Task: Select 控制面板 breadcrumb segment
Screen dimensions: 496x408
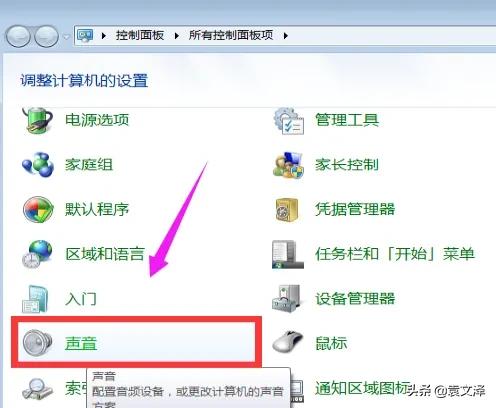Action: point(140,35)
